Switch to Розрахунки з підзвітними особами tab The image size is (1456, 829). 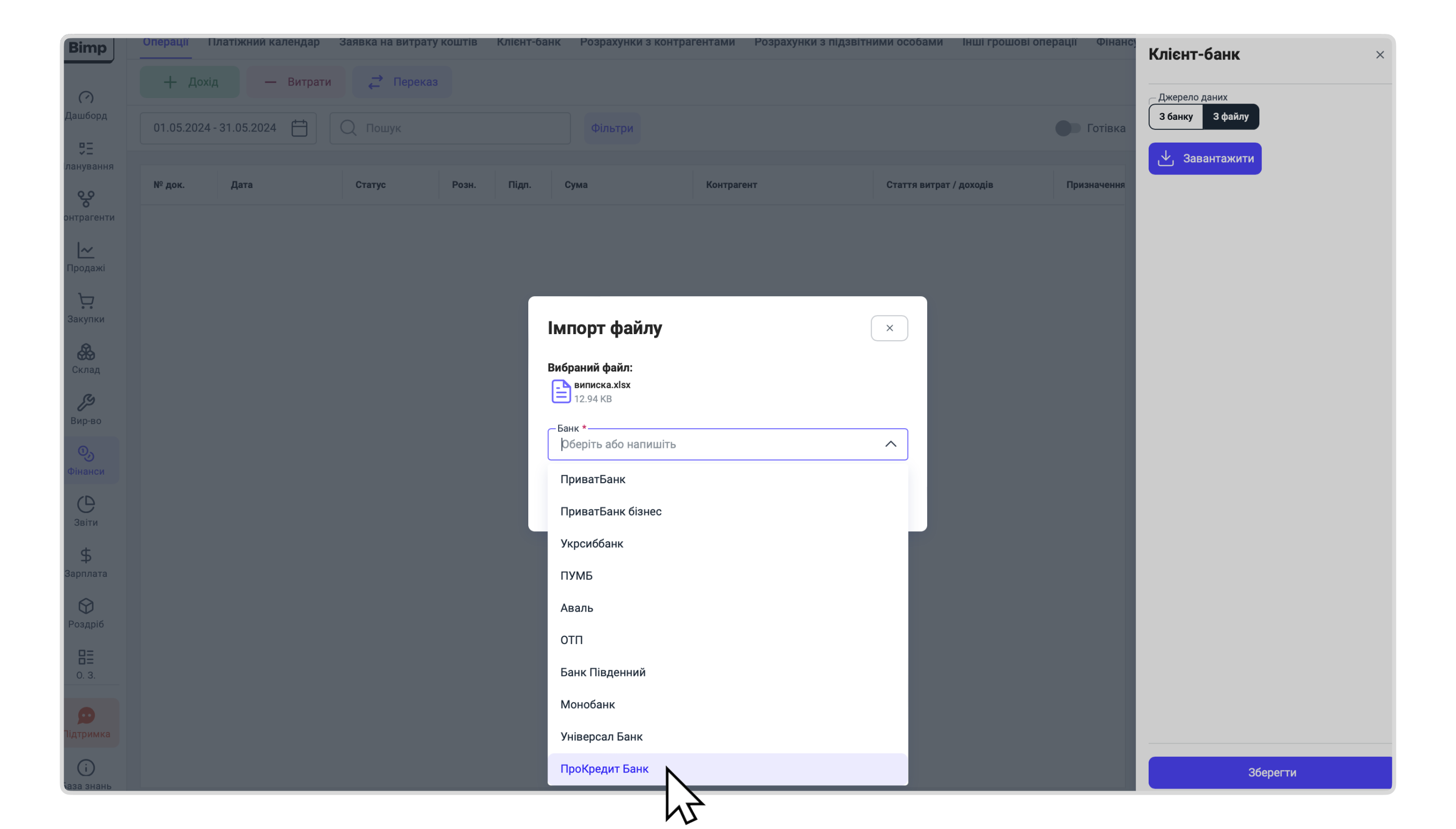[x=848, y=42]
